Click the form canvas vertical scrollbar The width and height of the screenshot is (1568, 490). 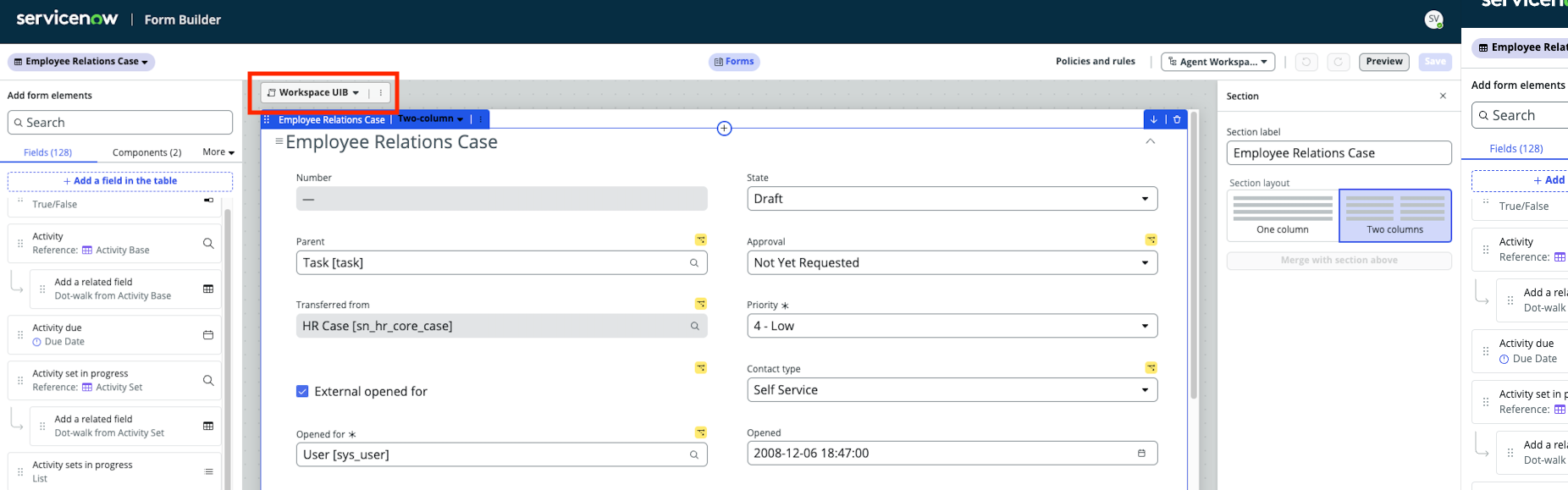(1194, 254)
